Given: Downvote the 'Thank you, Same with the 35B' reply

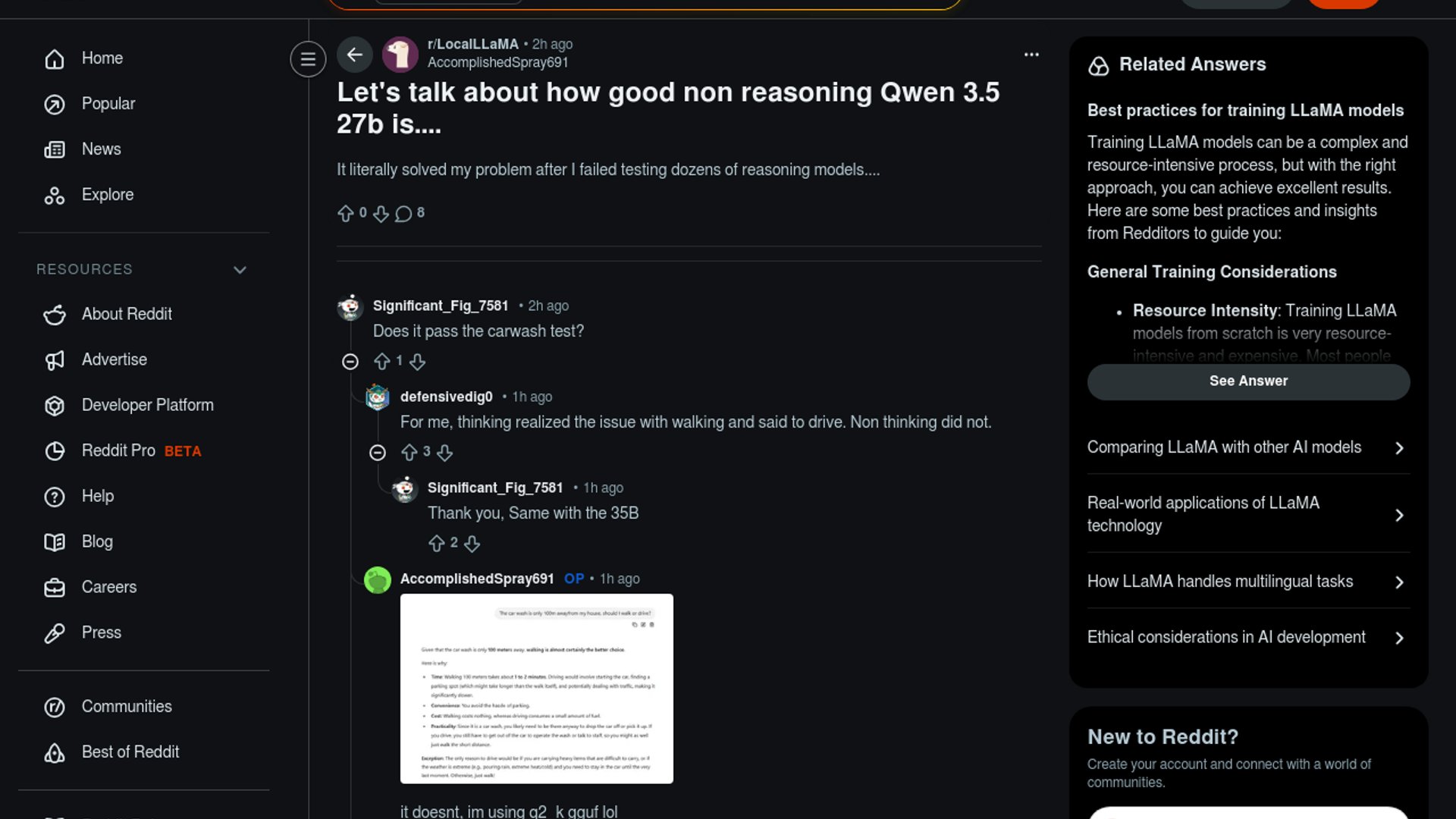Looking at the screenshot, I should point(472,544).
